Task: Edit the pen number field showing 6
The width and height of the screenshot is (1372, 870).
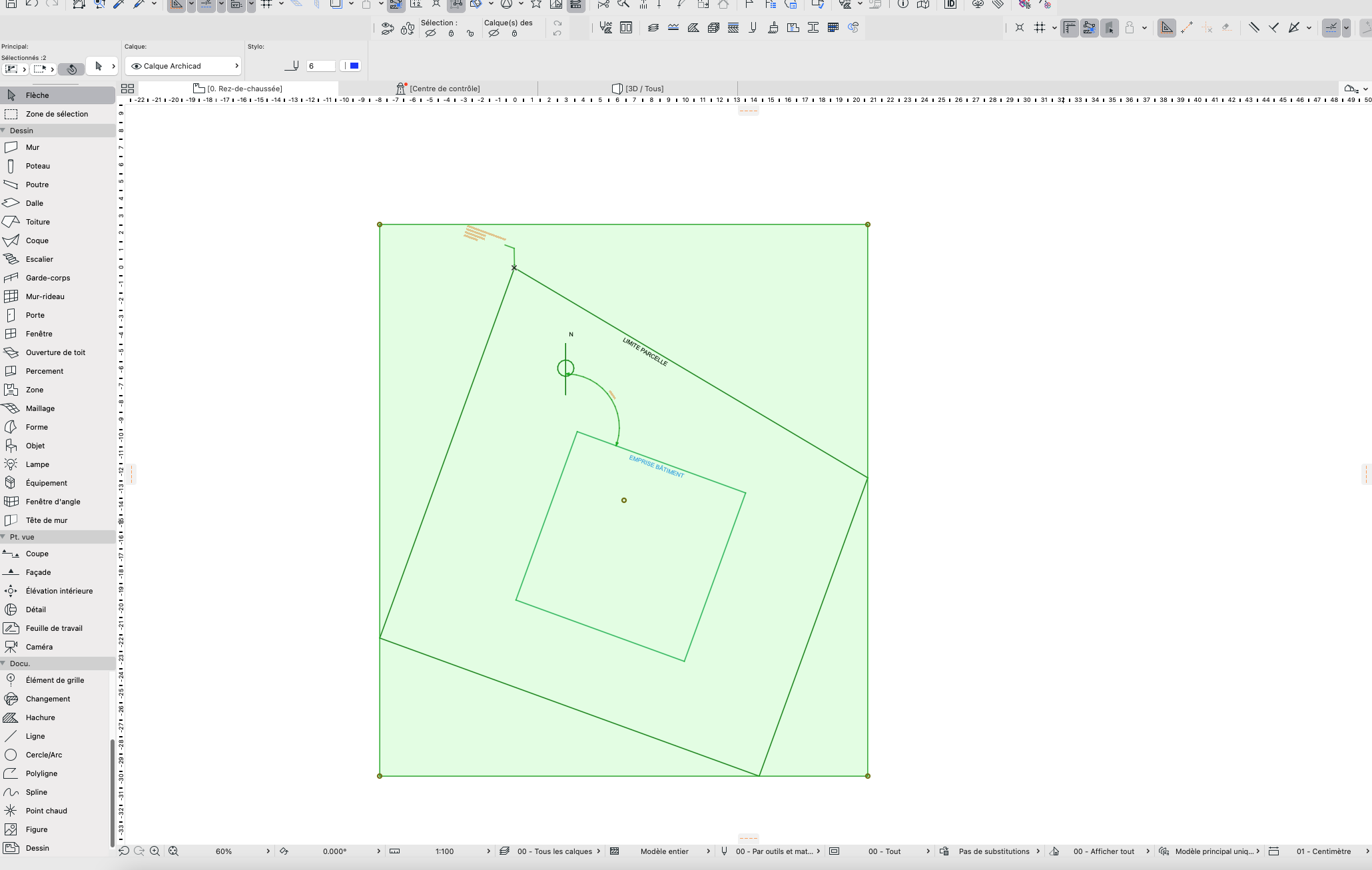Action: [x=320, y=66]
